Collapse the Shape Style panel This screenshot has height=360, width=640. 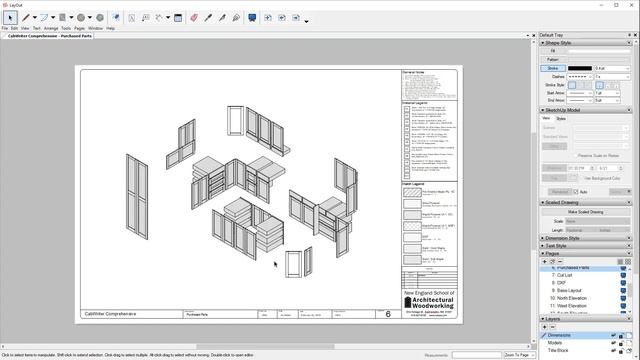(x=585, y=43)
